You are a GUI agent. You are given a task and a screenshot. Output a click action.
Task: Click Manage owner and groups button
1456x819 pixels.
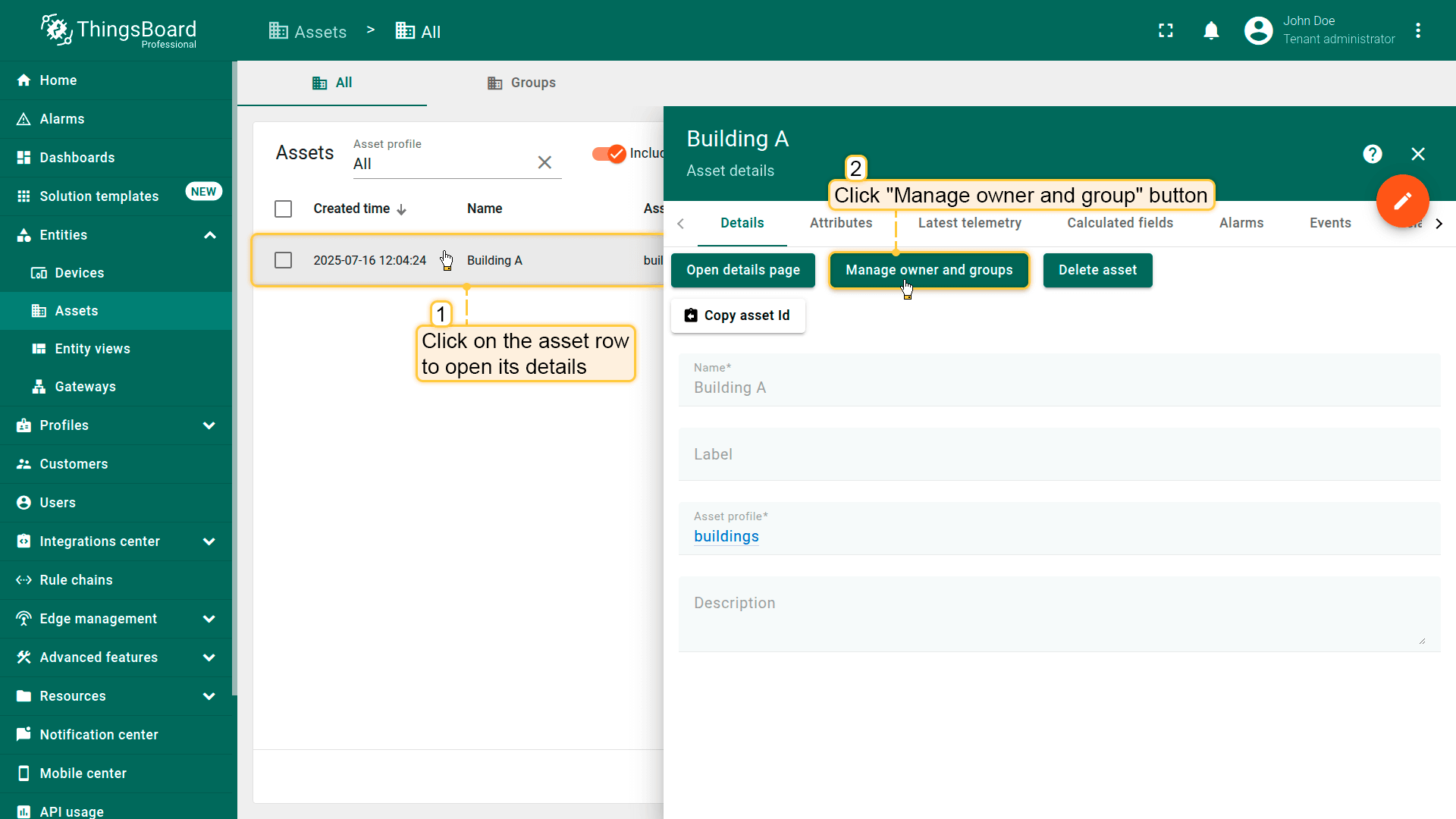(929, 270)
